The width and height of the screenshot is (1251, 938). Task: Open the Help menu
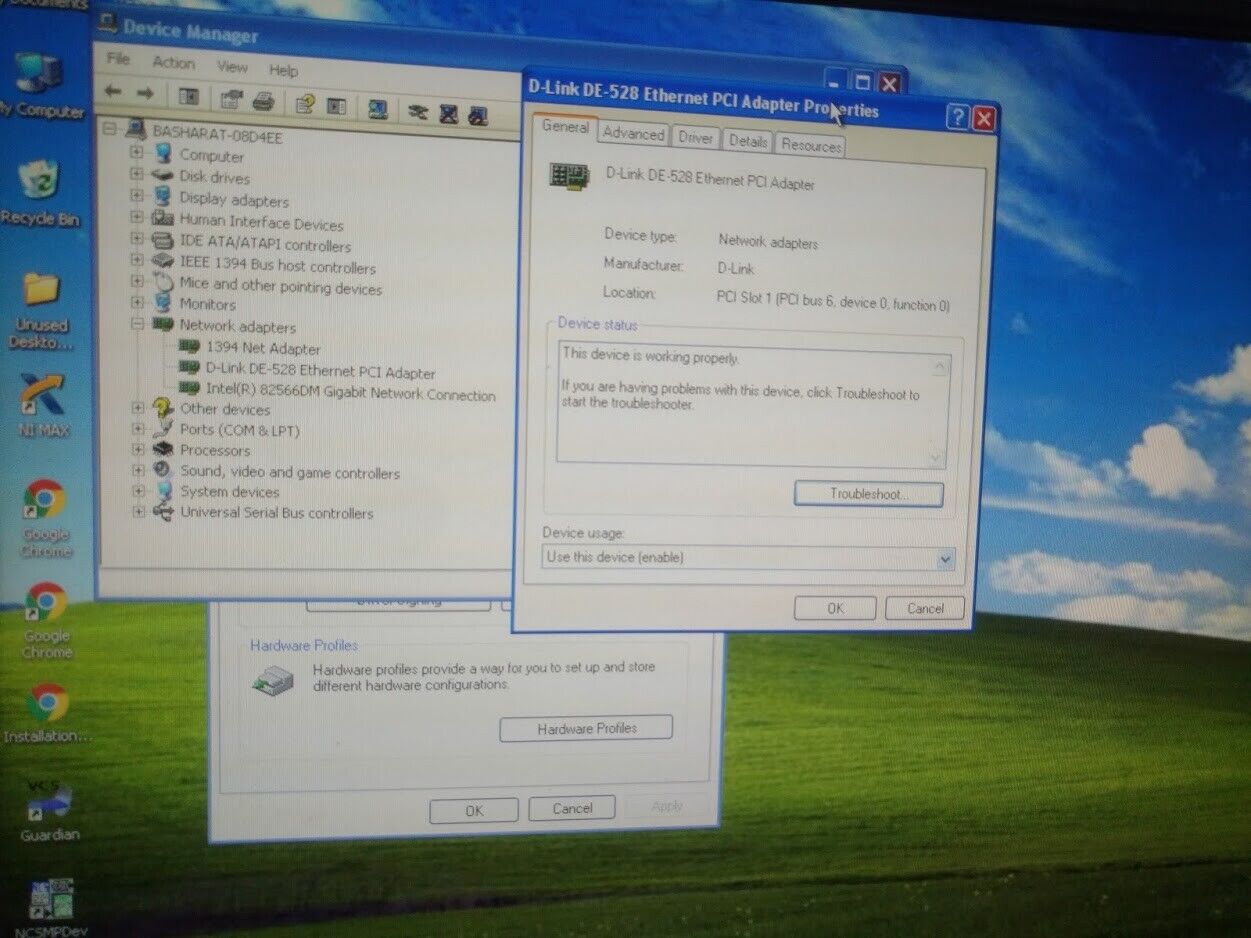[283, 70]
